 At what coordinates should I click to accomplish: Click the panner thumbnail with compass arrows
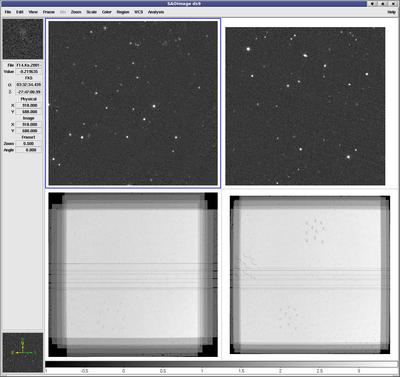point(23,352)
